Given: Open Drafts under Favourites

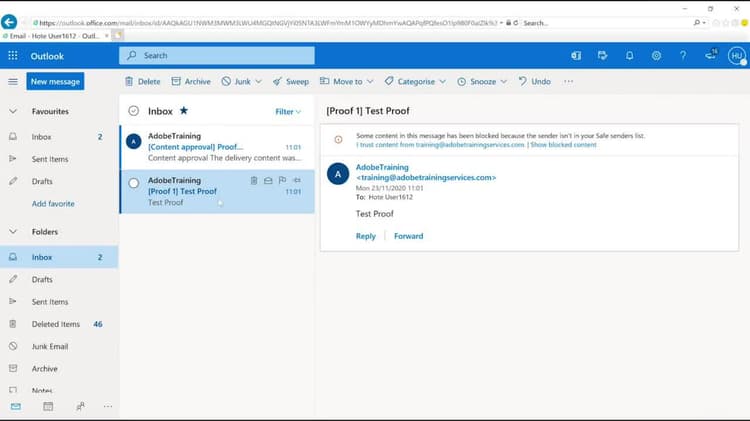Looking at the screenshot, I should (59, 181).
